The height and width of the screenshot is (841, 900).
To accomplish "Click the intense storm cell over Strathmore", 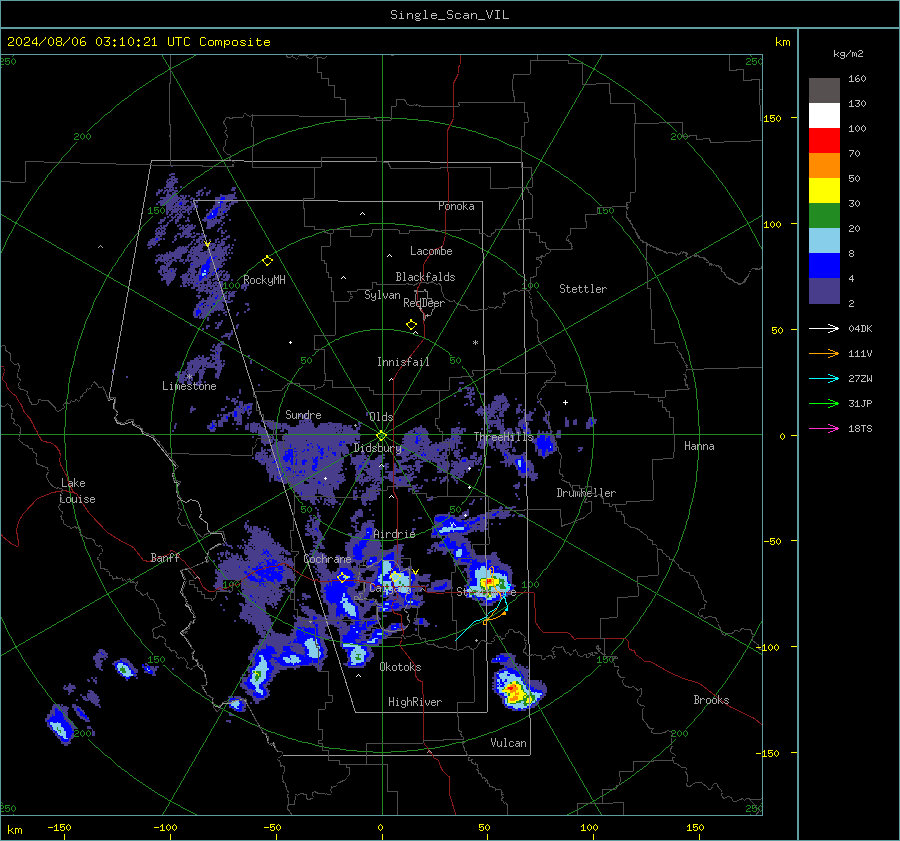I will pos(488,582).
